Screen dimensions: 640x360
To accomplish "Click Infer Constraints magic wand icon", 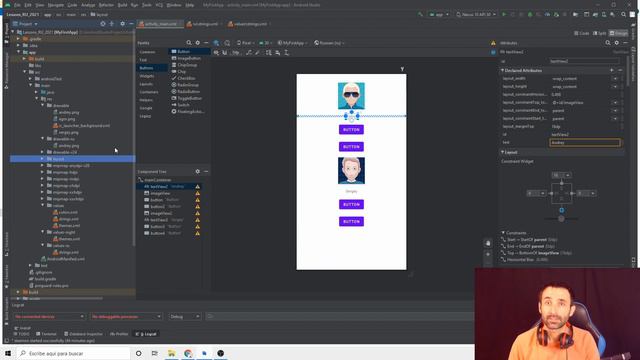I will [257, 53].
